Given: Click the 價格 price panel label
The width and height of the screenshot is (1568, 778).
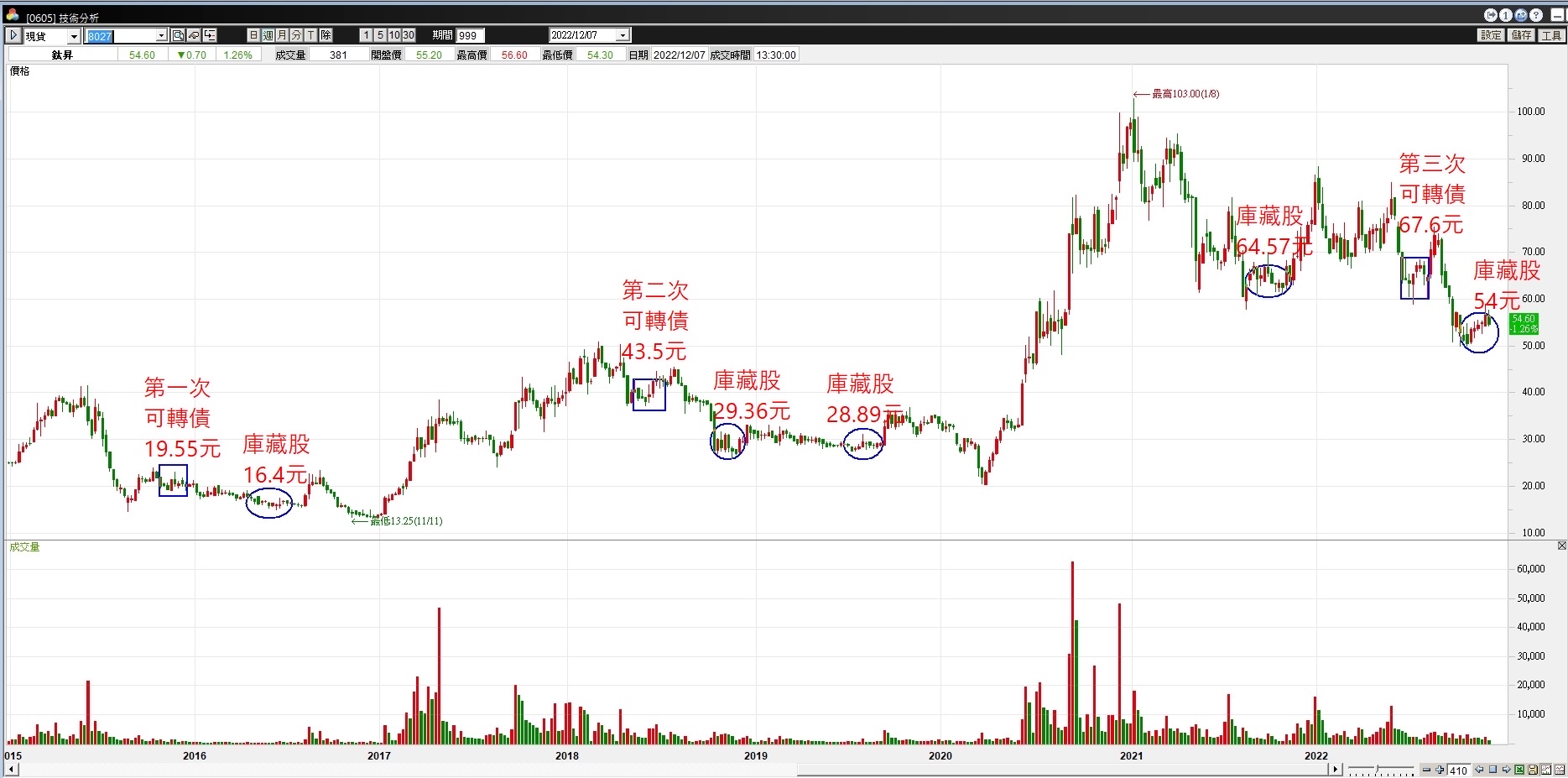Looking at the screenshot, I should tap(19, 71).
